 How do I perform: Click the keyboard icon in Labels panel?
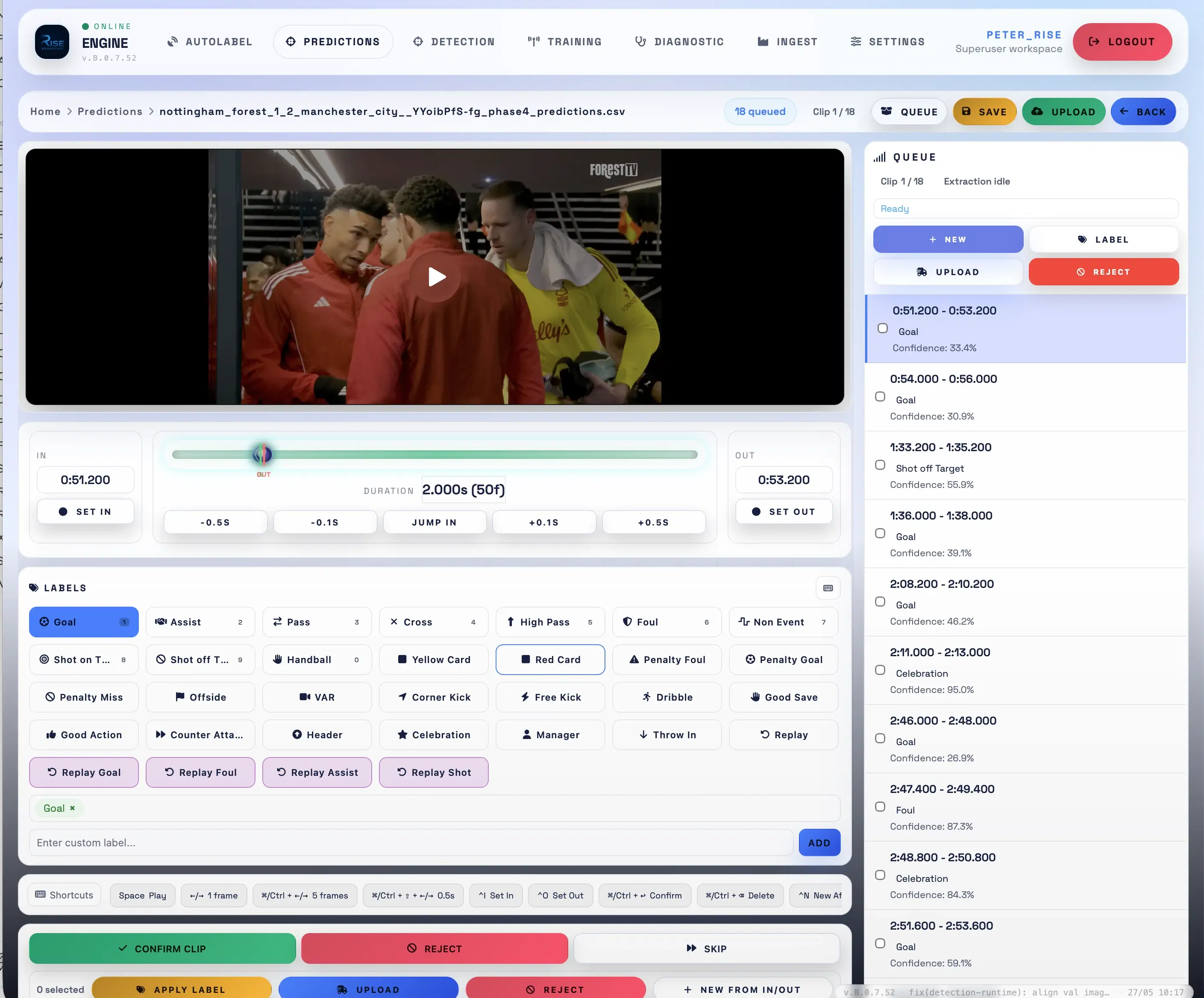[827, 588]
